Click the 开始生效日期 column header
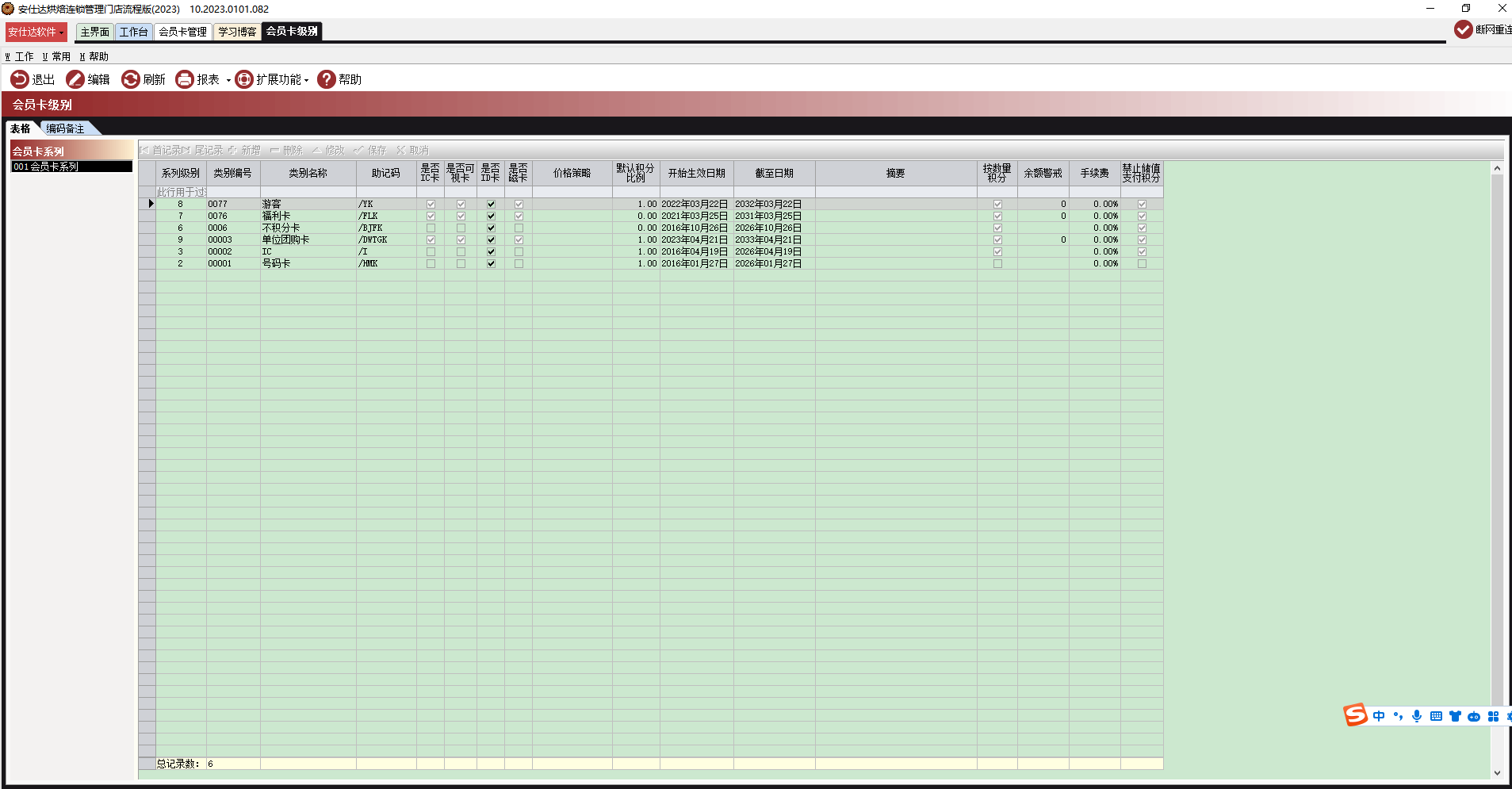Screen dimensions: 1512x789 tap(697, 174)
